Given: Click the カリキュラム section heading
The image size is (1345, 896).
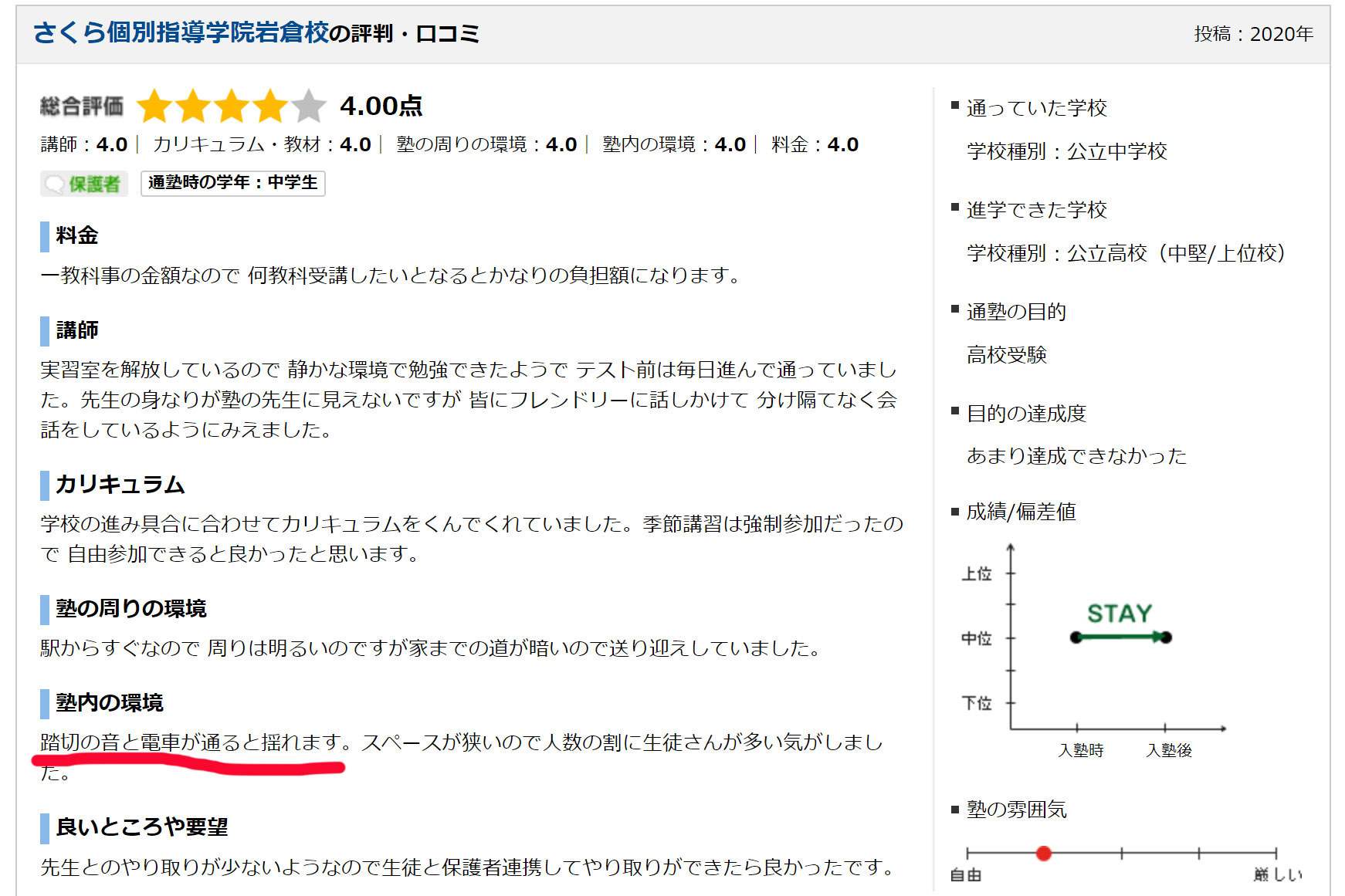Looking at the screenshot, I should tap(120, 485).
